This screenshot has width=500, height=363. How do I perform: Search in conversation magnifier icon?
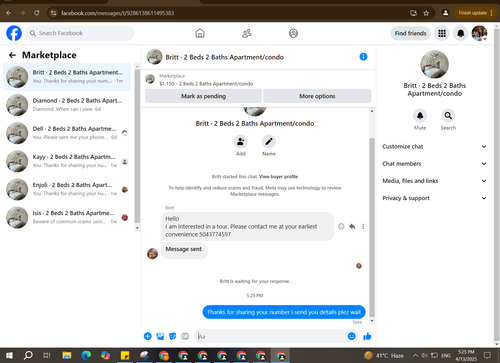(x=448, y=116)
